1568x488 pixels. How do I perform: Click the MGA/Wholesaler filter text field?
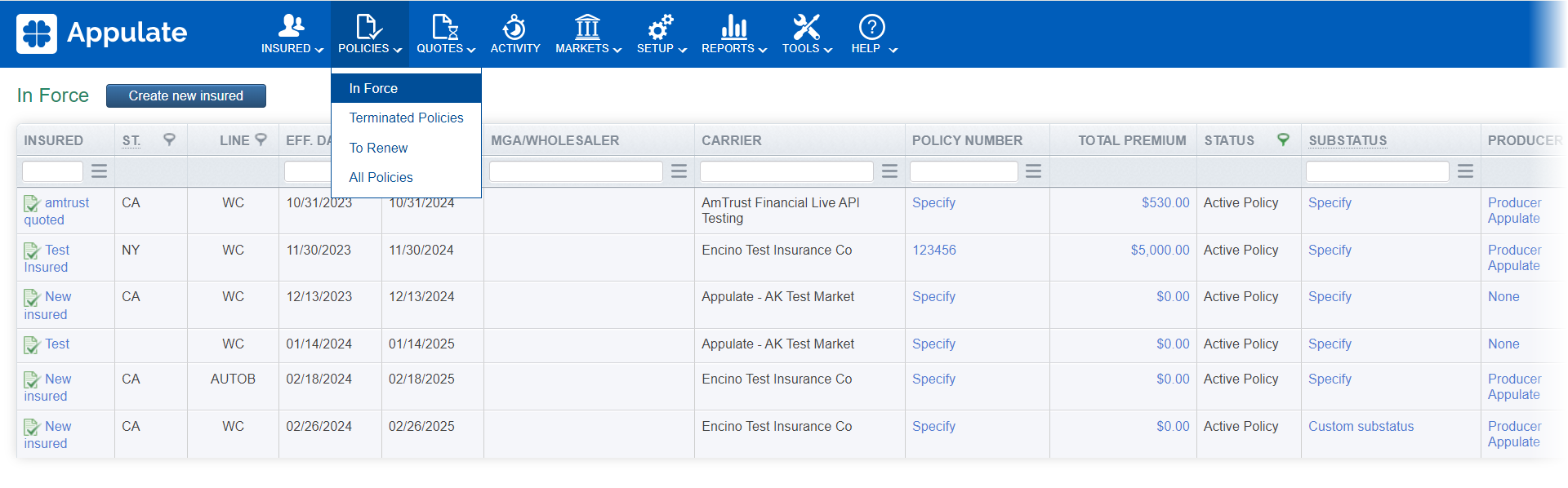(x=576, y=171)
